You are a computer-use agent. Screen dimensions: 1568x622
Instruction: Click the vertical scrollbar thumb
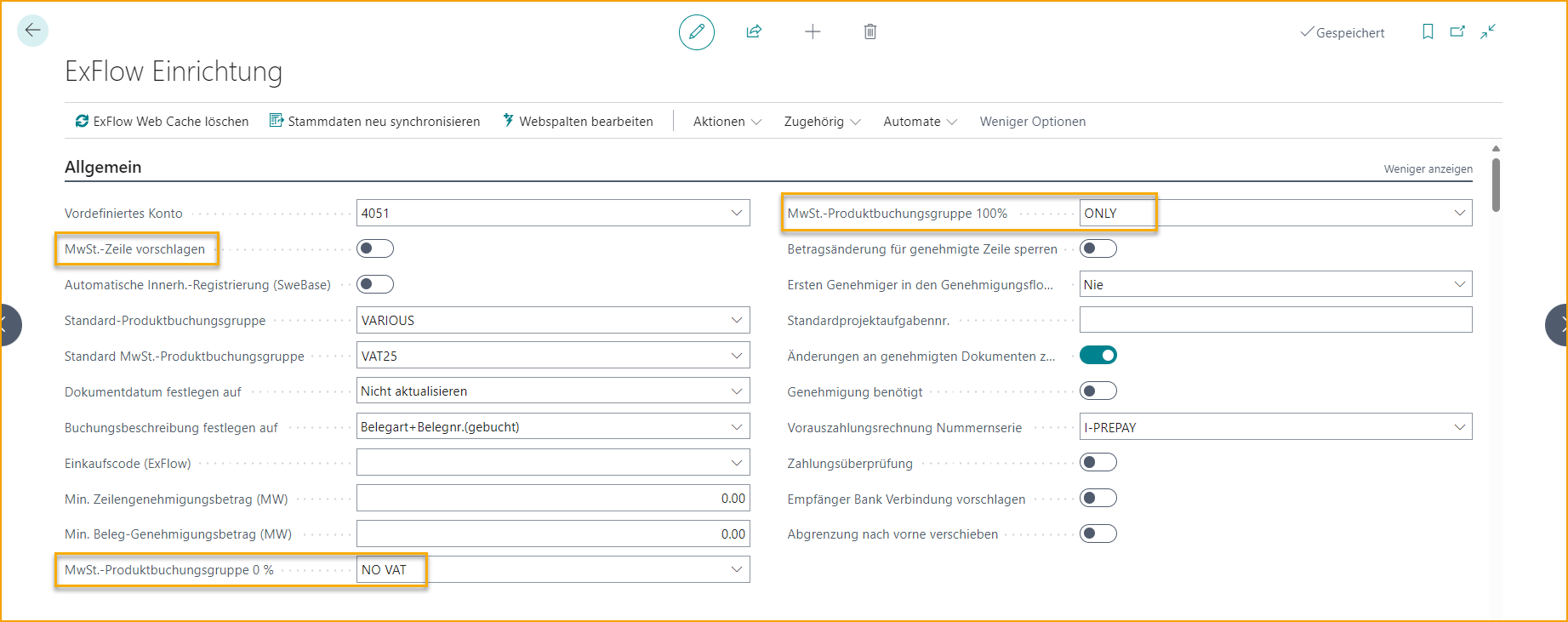point(1496,183)
